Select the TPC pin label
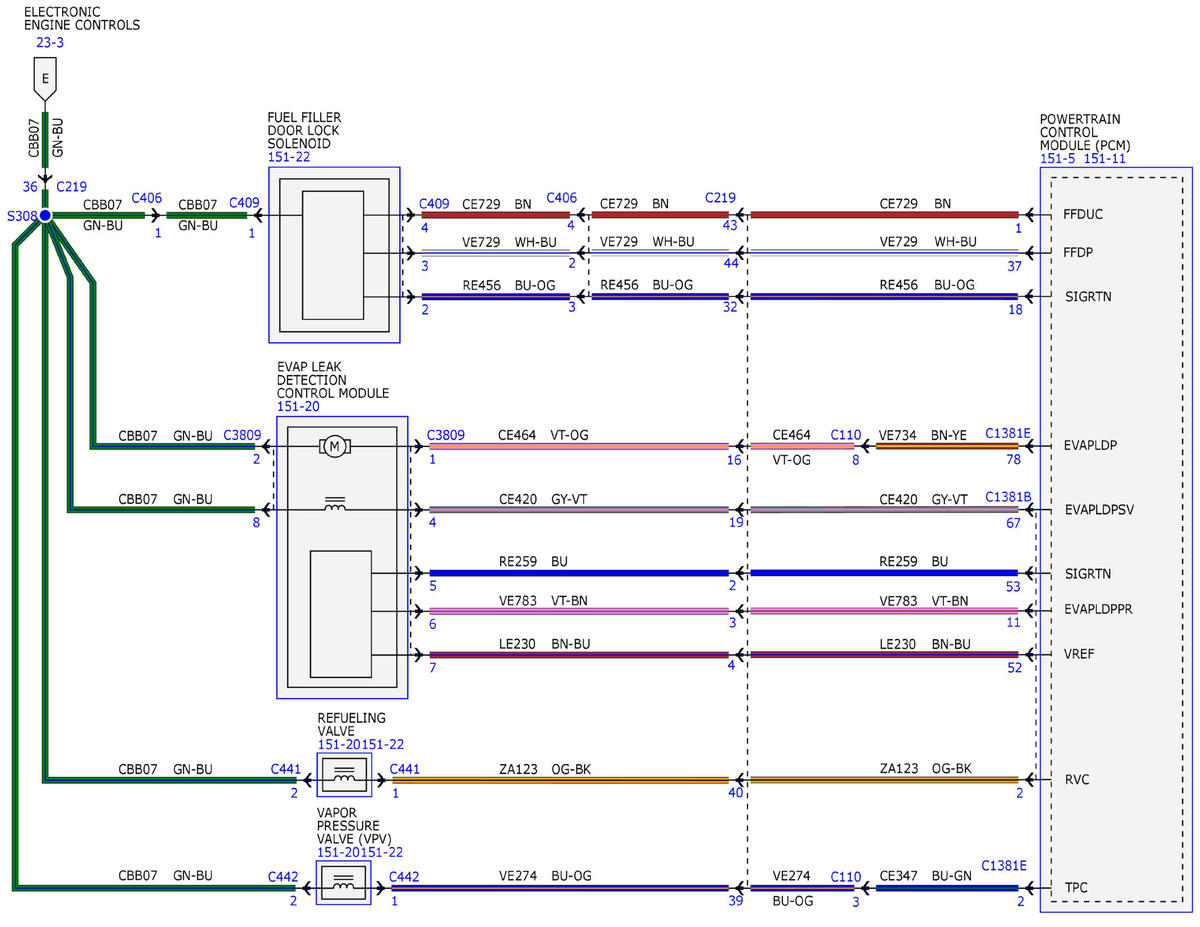The width and height of the screenshot is (1200, 927). click(x=1077, y=888)
